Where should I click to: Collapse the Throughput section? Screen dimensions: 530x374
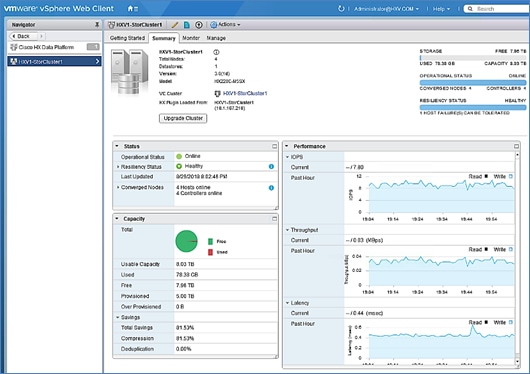[x=288, y=230]
